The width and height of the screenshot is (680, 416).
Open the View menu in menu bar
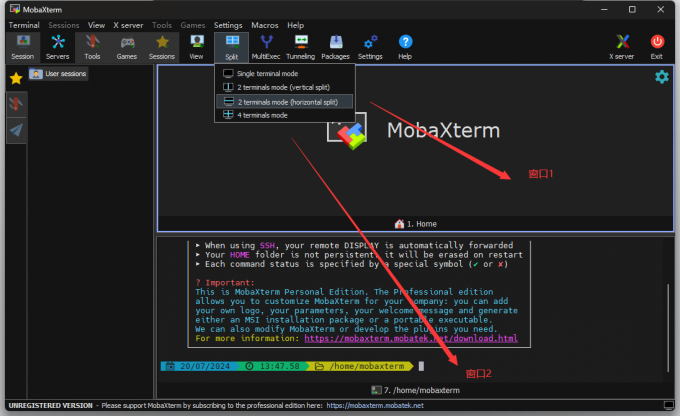[96, 25]
